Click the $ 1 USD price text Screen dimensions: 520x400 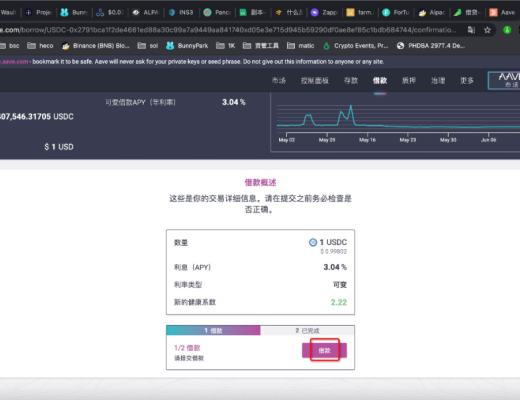point(59,147)
